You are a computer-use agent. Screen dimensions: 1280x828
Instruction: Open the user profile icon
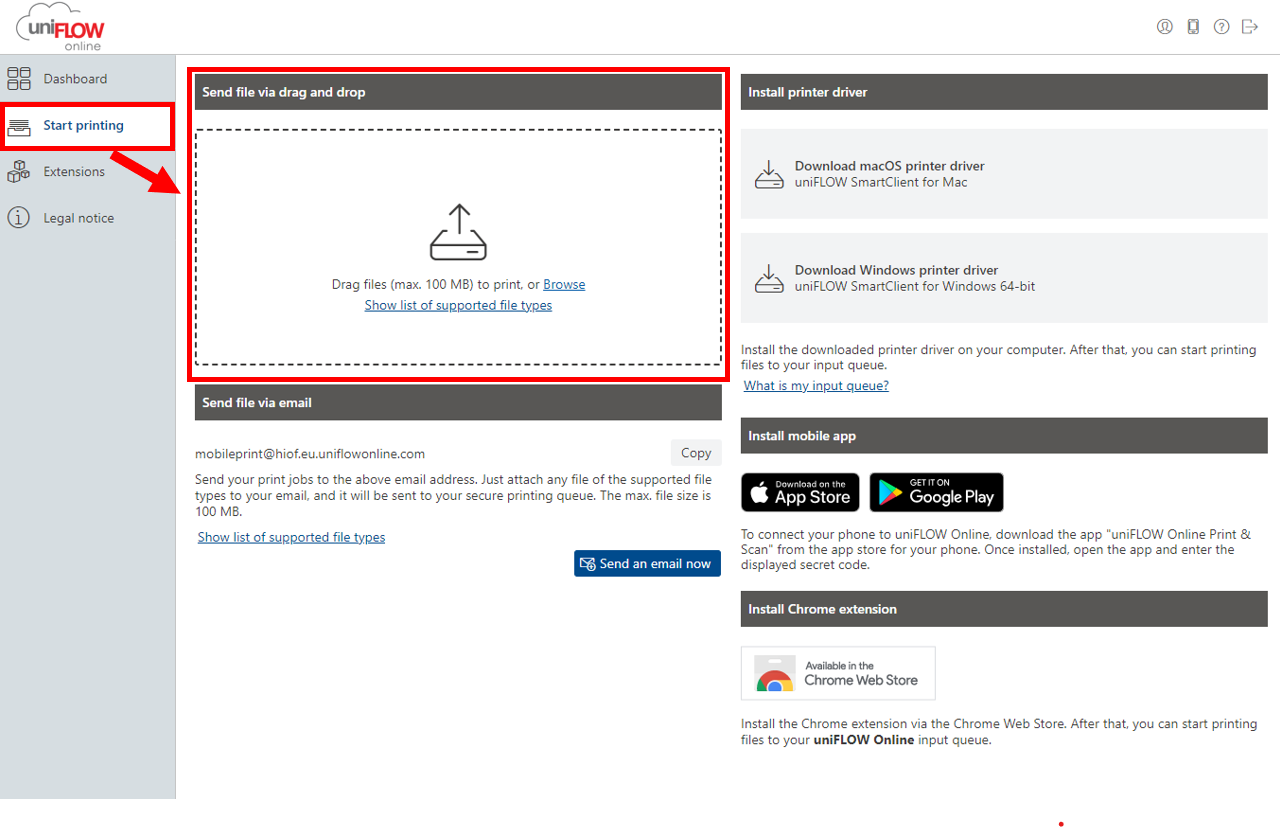1164,27
